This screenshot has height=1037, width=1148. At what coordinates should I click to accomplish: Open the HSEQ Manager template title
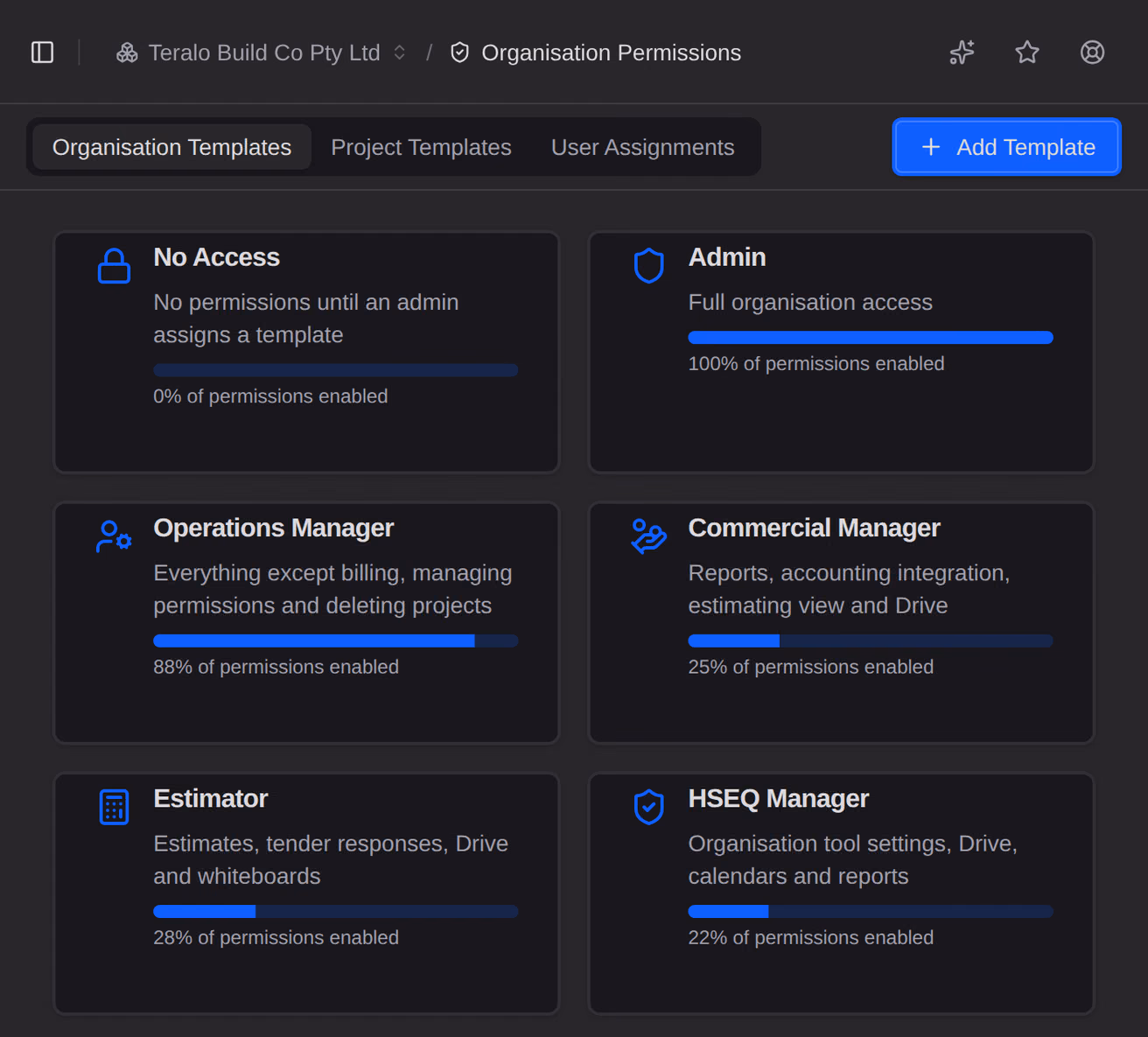(x=778, y=798)
